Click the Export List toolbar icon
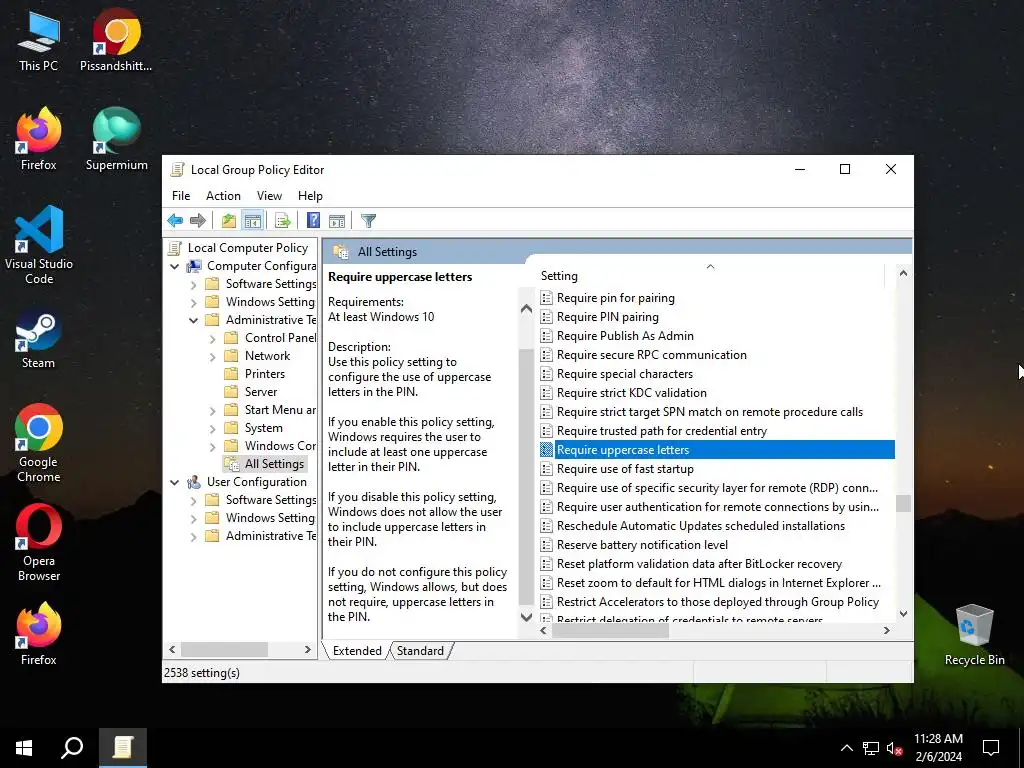This screenshot has height=768, width=1024. [283, 221]
